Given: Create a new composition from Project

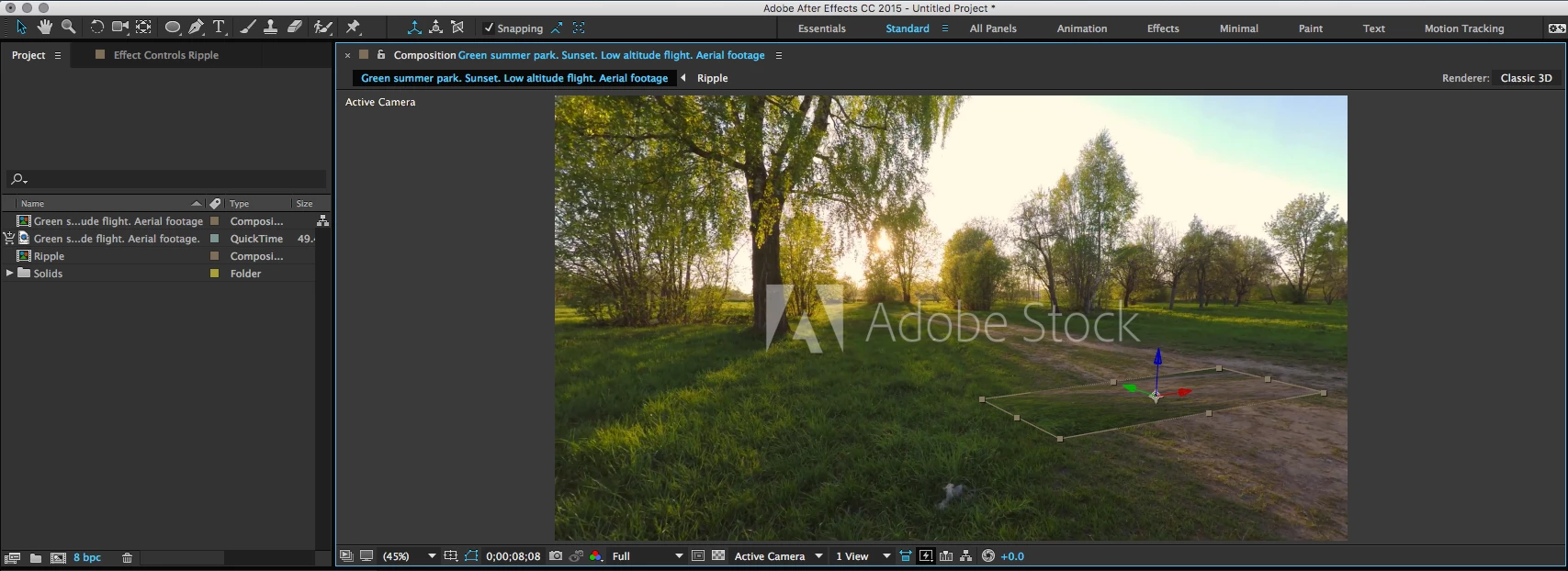Looking at the screenshot, I should [58, 557].
